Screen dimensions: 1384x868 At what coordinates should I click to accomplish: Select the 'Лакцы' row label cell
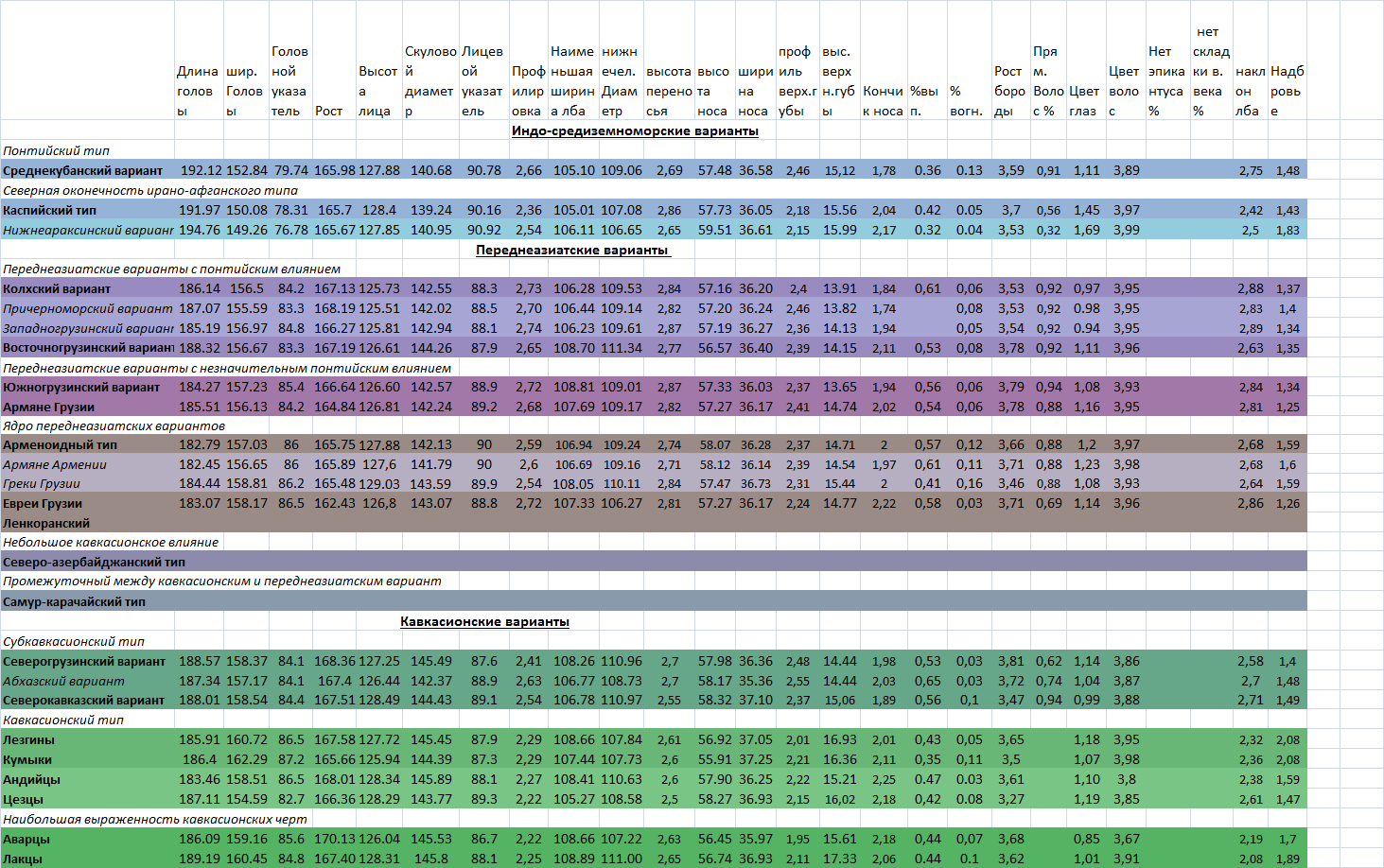(87, 859)
